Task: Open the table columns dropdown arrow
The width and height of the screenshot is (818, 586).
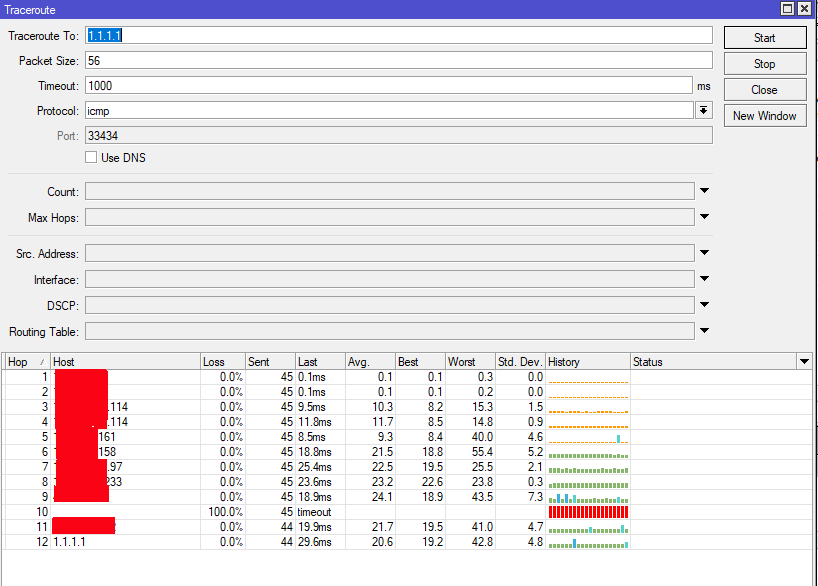Action: pos(804,361)
